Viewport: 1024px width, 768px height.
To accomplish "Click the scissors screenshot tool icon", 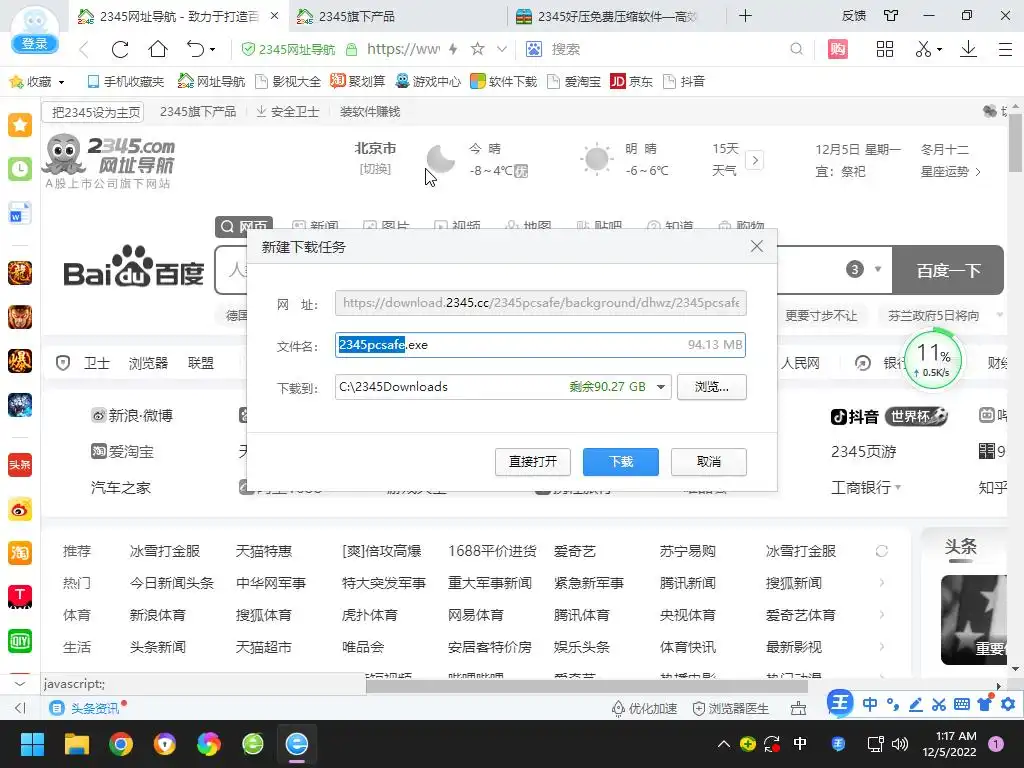I will coord(923,49).
